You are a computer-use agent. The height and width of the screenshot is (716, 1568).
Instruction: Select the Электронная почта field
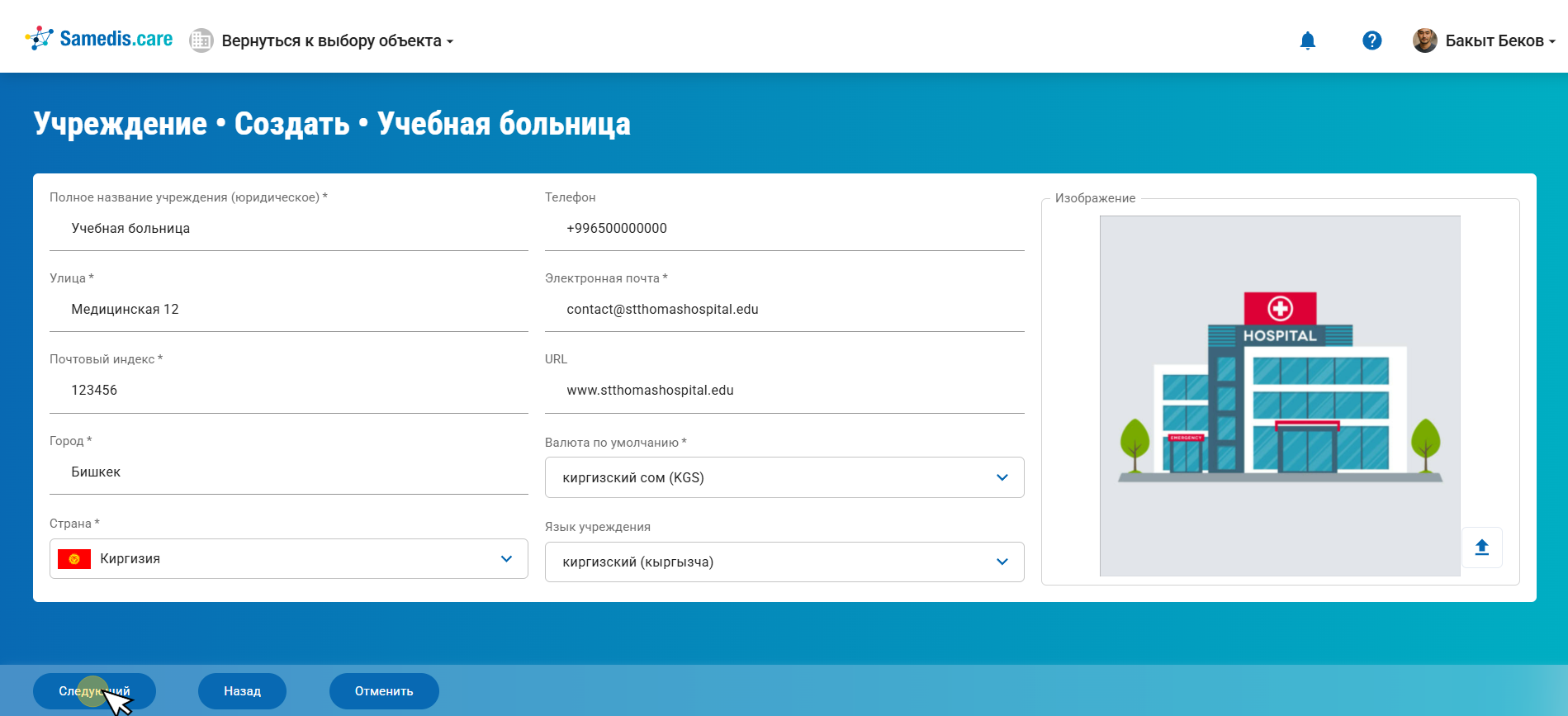(x=784, y=310)
